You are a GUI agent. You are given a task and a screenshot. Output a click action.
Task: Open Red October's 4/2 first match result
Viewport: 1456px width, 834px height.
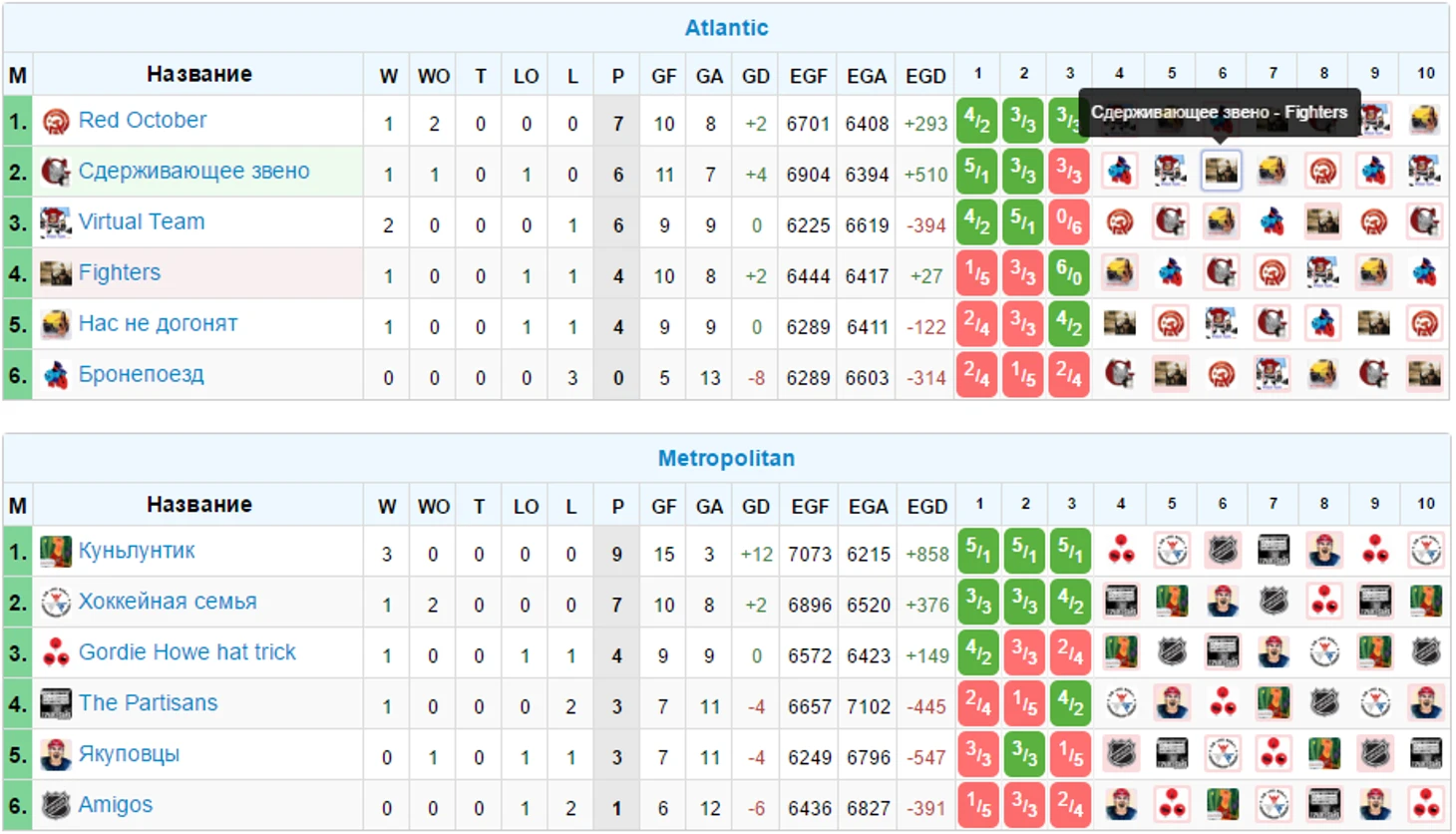[x=976, y=122]
